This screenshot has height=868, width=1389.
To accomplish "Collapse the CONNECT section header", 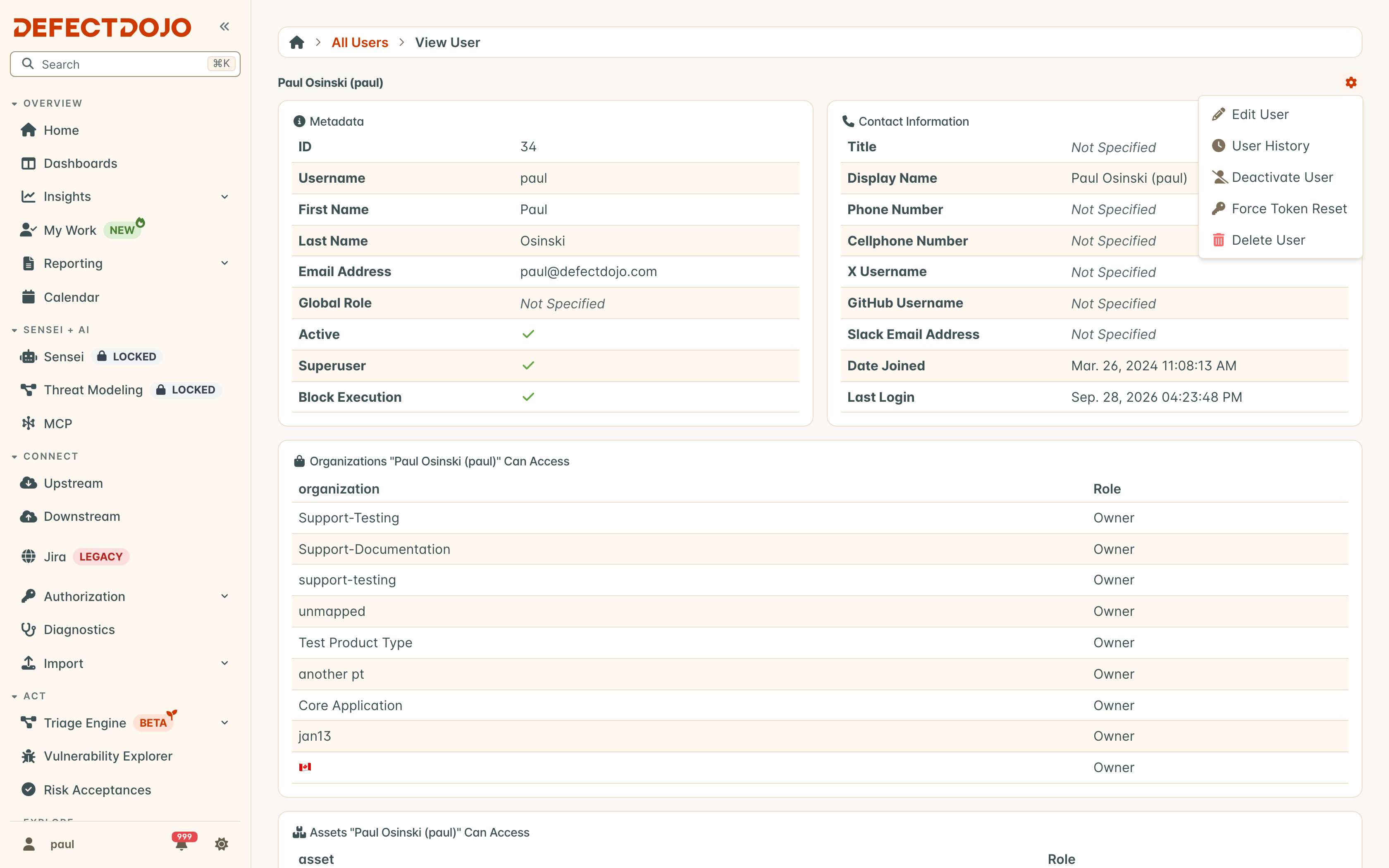I will tap(45, 456).
